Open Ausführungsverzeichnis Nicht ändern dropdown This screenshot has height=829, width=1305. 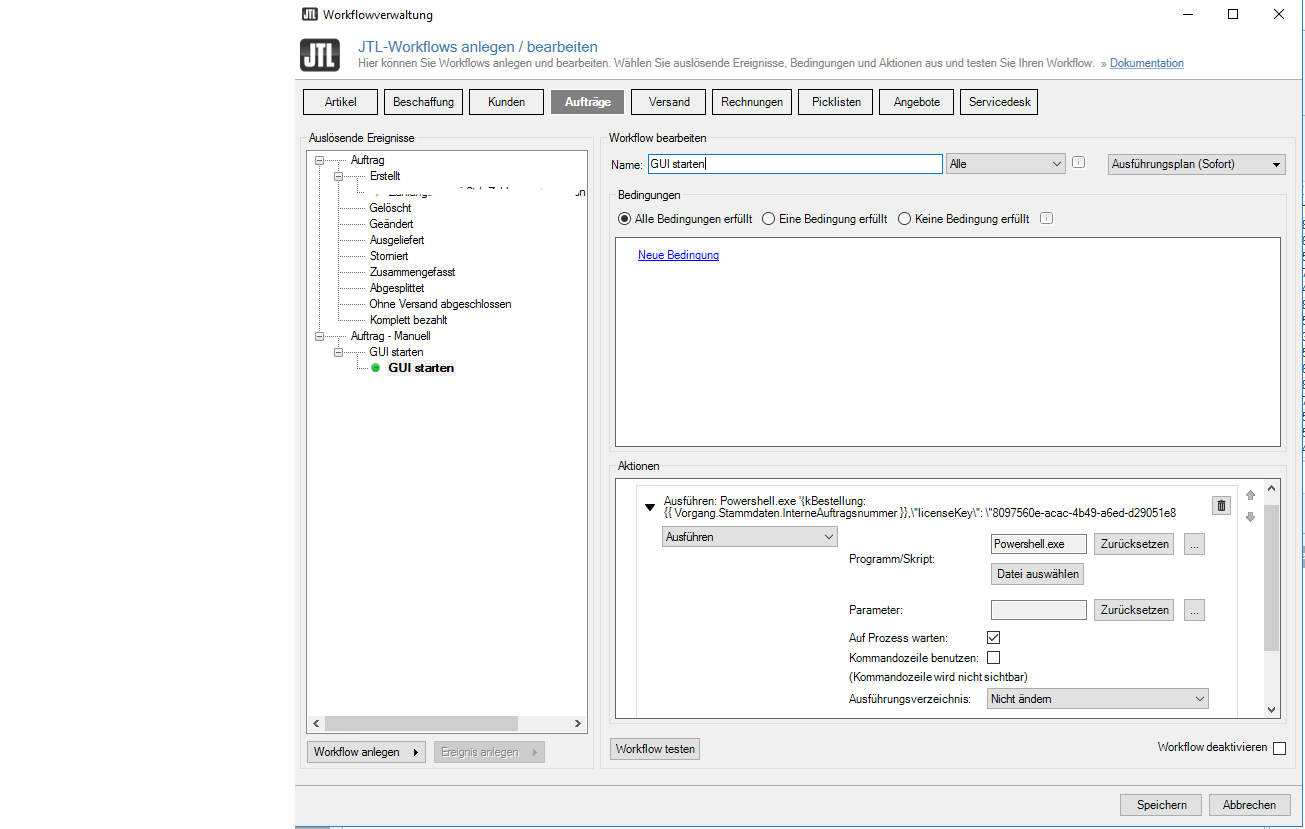(1098, 699)
